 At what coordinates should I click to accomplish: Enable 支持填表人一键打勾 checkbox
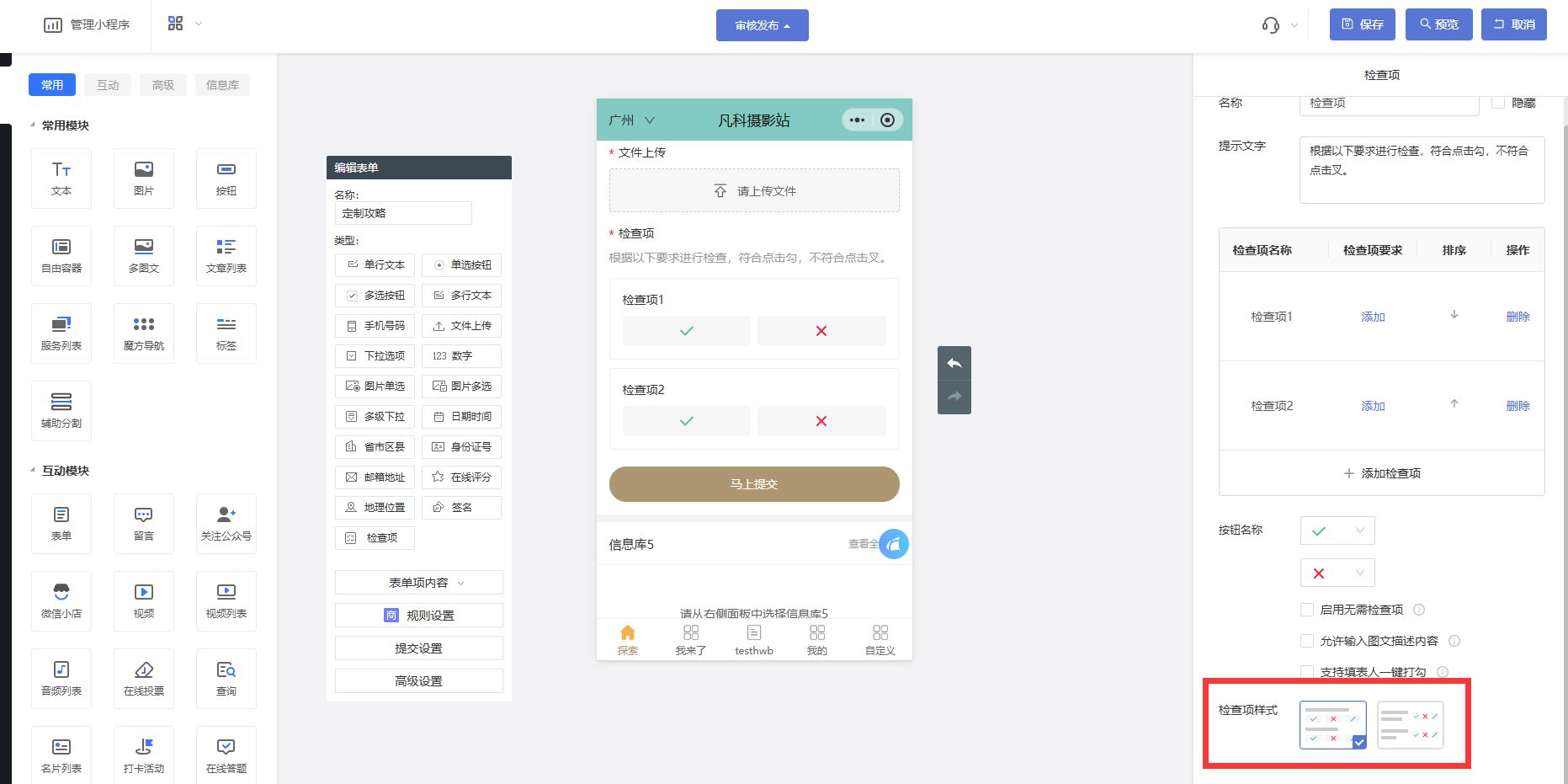(x=1307, y=672)
